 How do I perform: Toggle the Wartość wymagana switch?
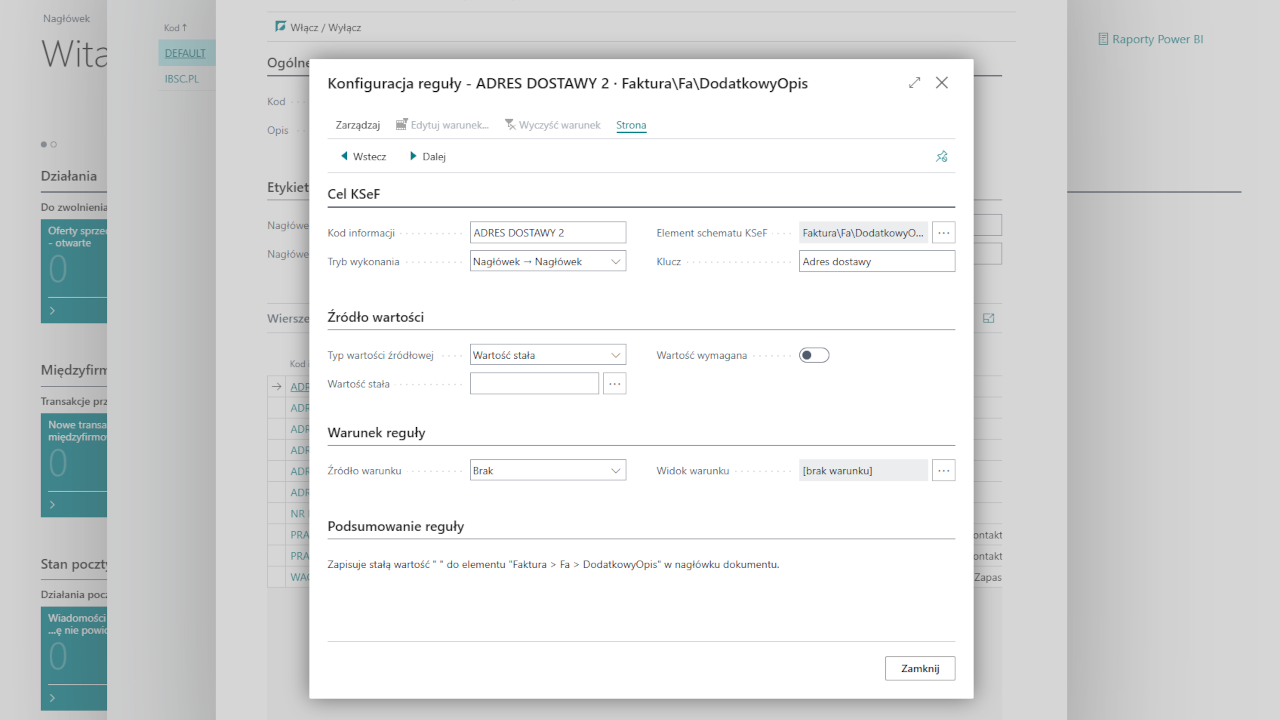tap(814, 355)
